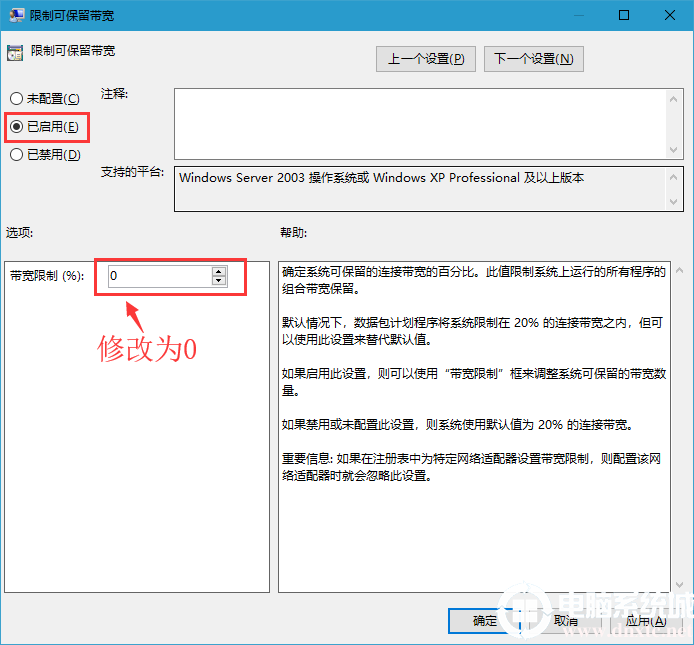
Task: Go to 上一个设置(P) previous setting
Action: point(426,59)
